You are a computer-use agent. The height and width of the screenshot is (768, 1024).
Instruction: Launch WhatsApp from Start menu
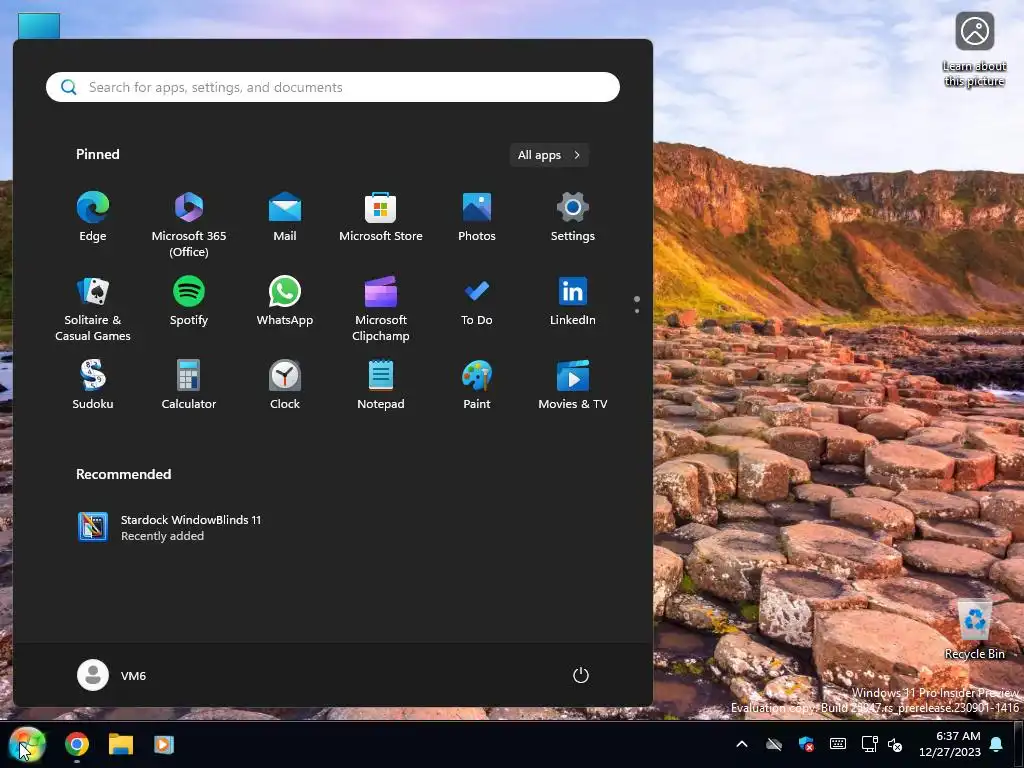285,301
